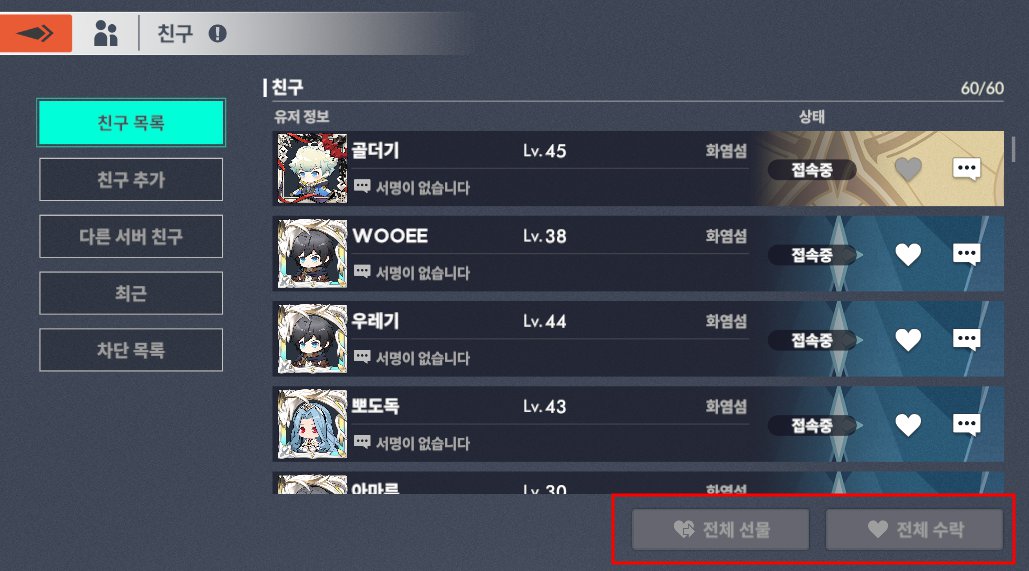Open the 최근 tab

tap(131, 293)
